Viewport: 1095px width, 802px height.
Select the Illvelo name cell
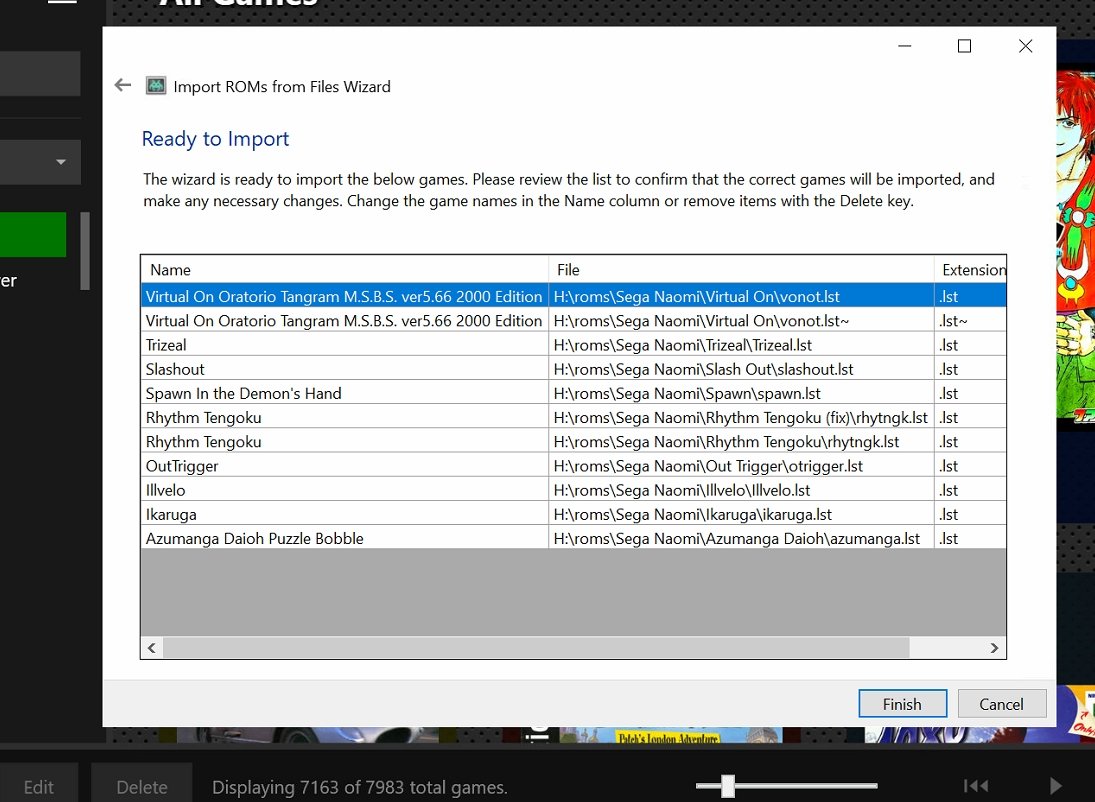(x=345, y=490)
